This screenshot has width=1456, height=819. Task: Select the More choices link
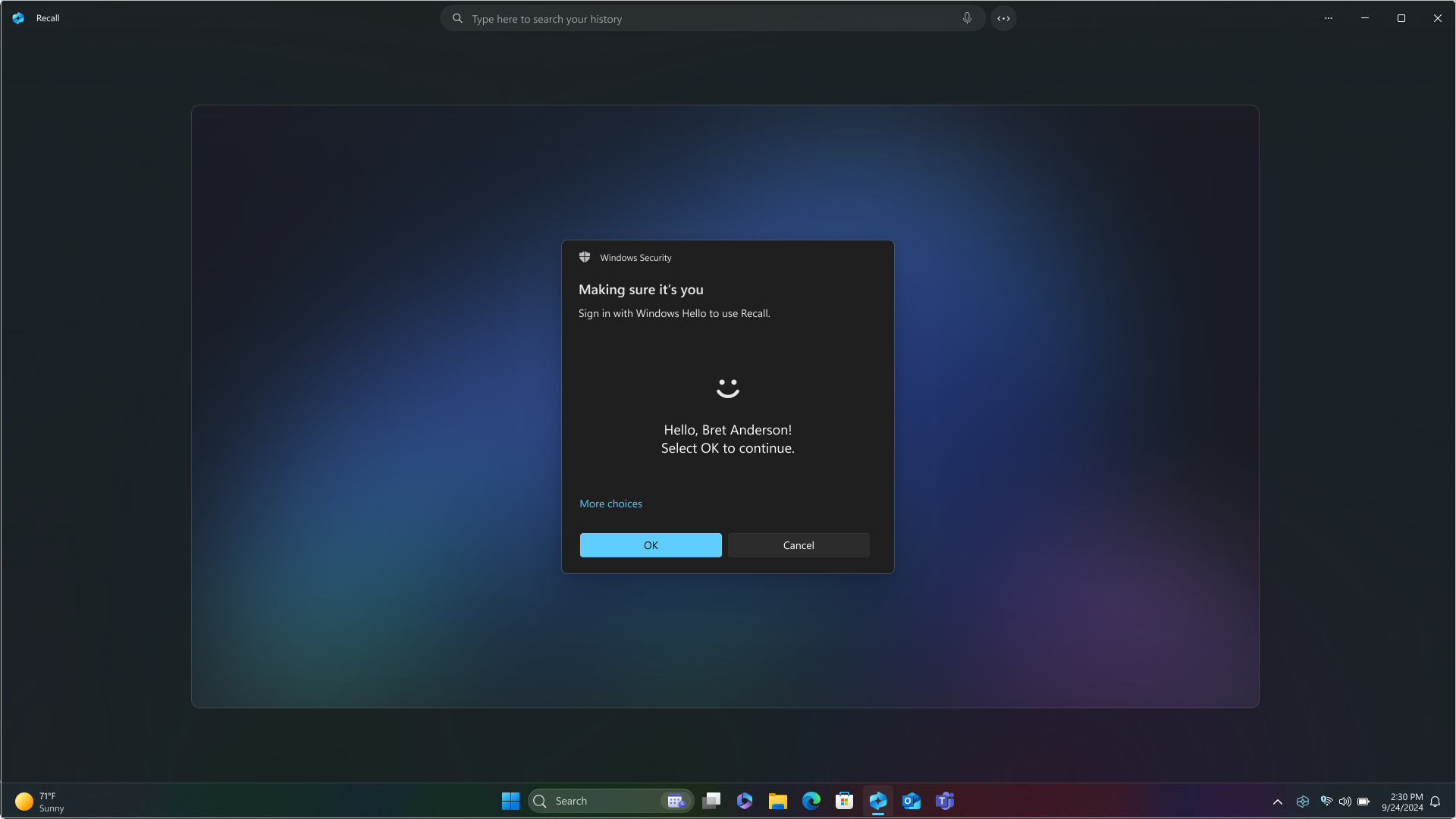[x=610, y=503]
